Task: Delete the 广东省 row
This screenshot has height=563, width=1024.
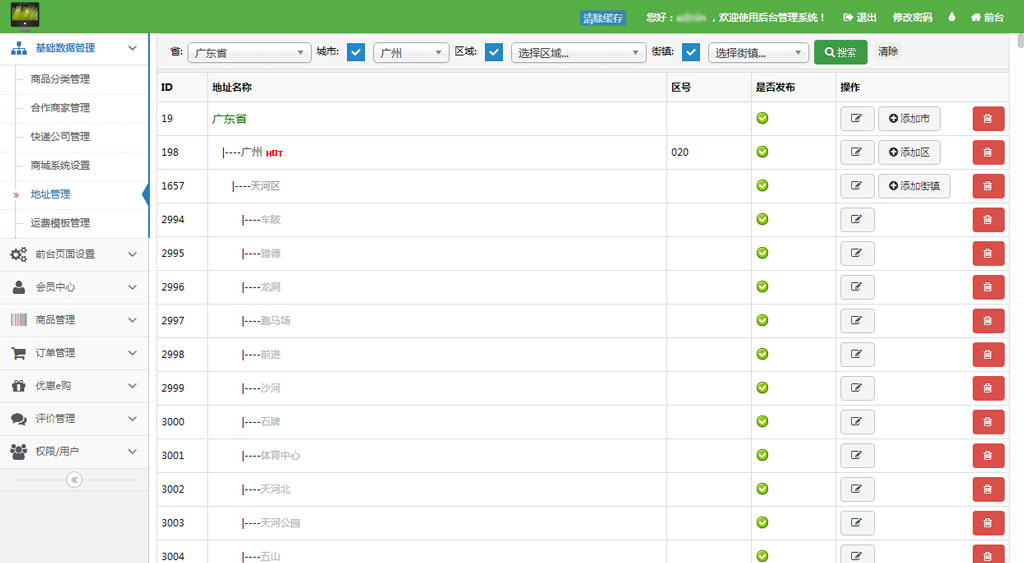Action: click(x=988, y=119)
